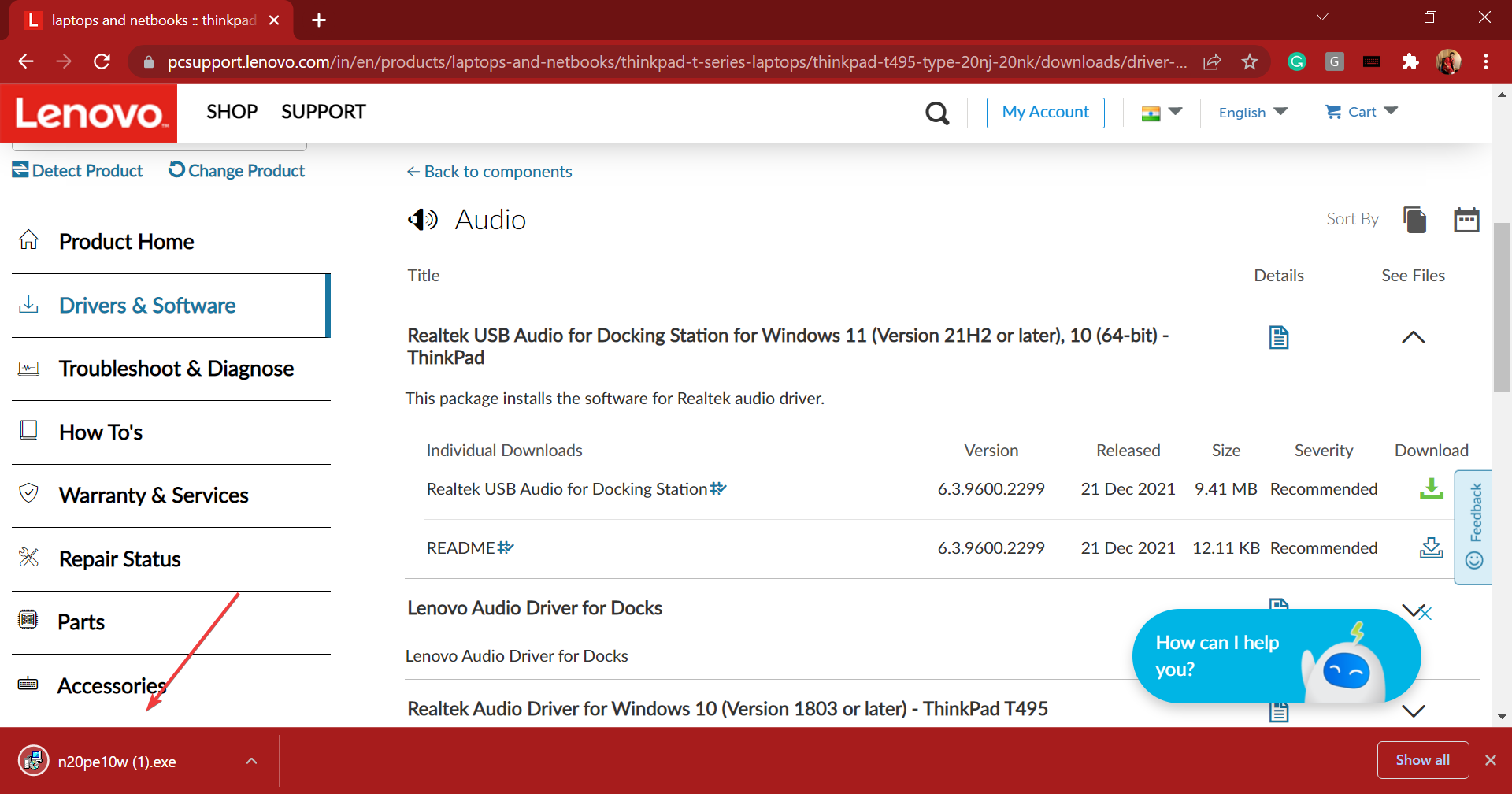The width and height of the screenshot is (1512, 794).
Task: Collapse the Realtek USB Audio Docking Station entry
Action: pyautogui.click(x=1414, y=337)
